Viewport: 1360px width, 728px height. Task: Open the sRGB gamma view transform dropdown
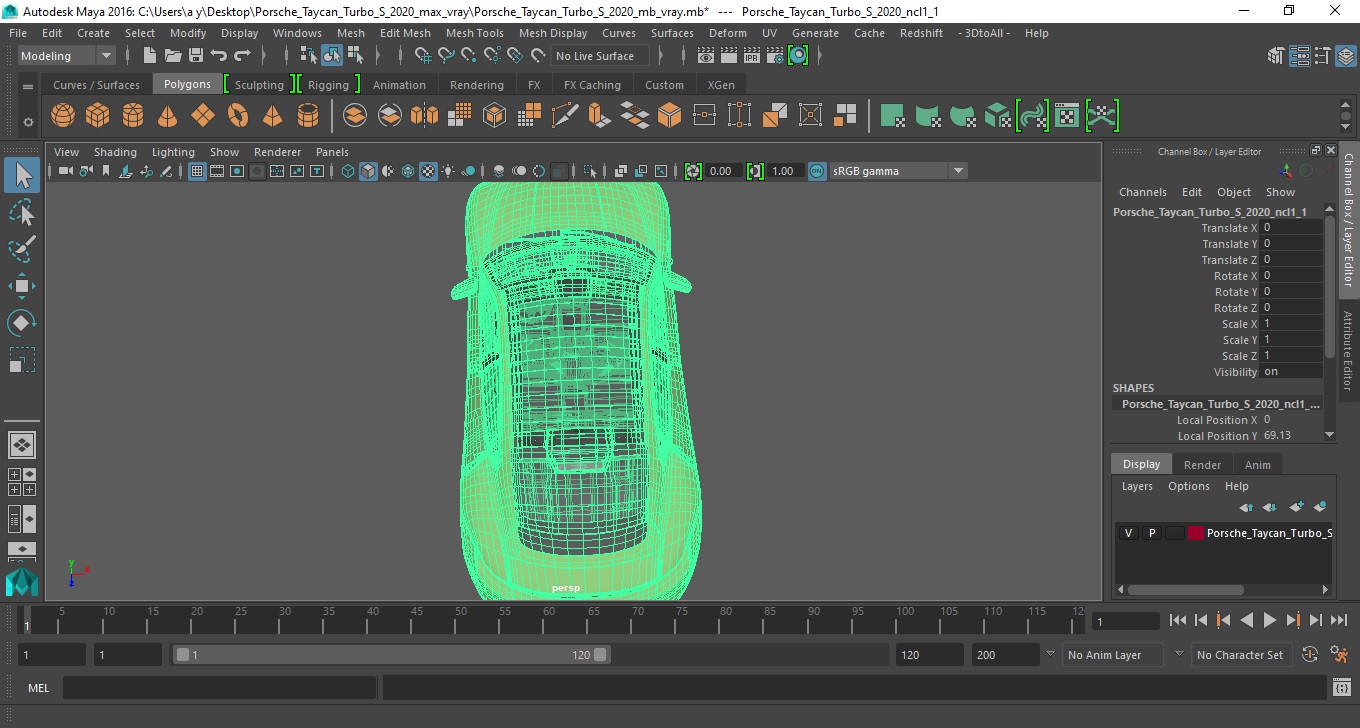[899, 171]
